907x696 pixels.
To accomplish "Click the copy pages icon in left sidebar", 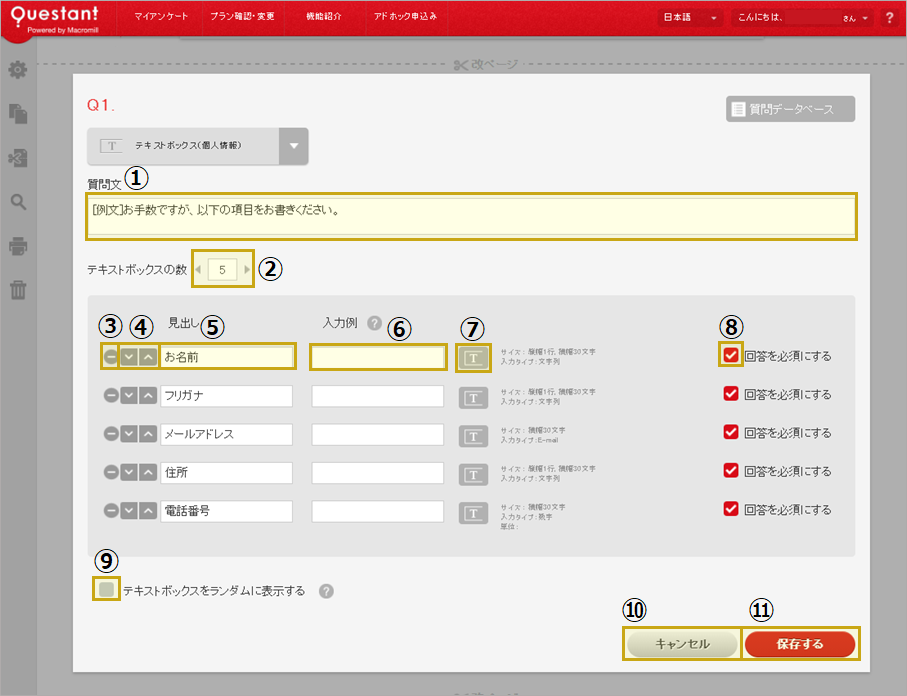I will pyautogui.click(x=18, y=114).
